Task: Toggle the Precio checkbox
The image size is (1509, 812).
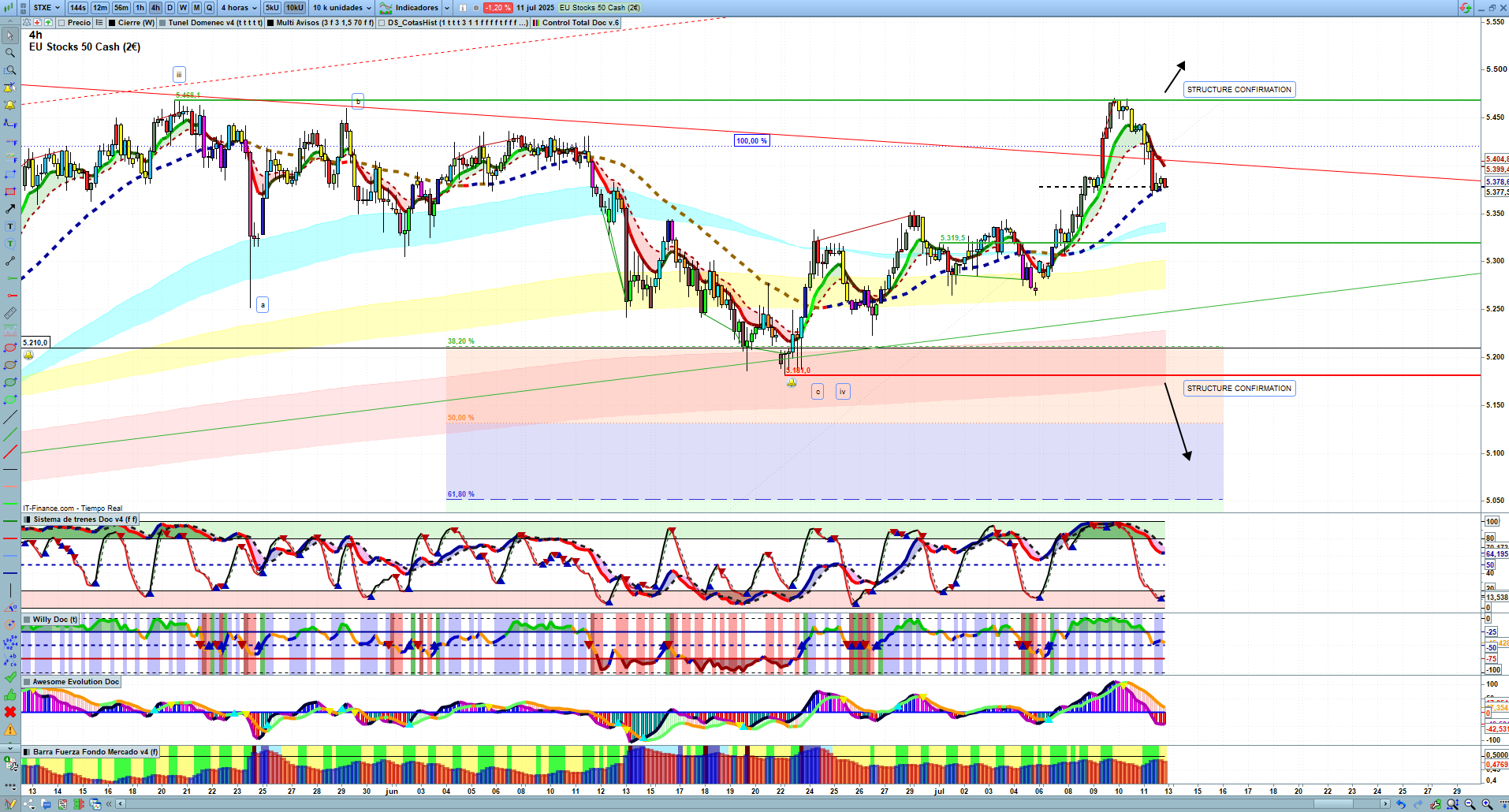Action: (61, 23)
